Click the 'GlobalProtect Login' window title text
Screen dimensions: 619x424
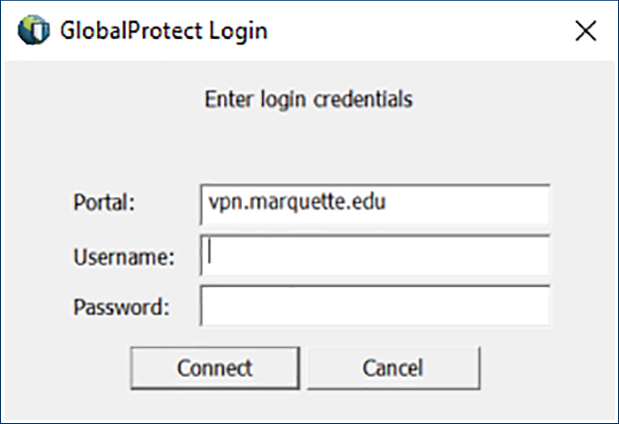point(164,31)
